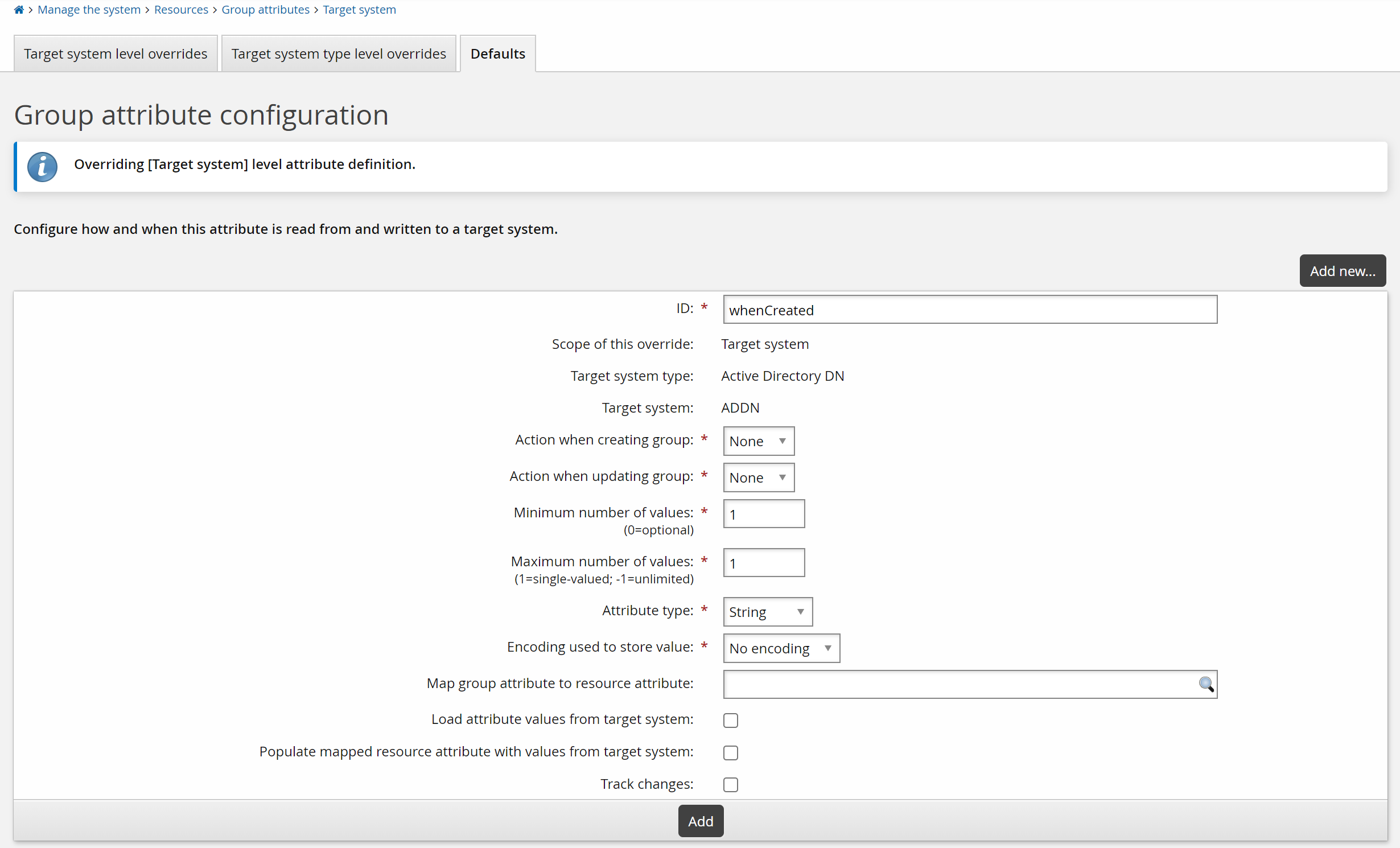Click the Add new... button
The height and width of the screenshot is (848, 1400).
click(x=1342, y=271)
